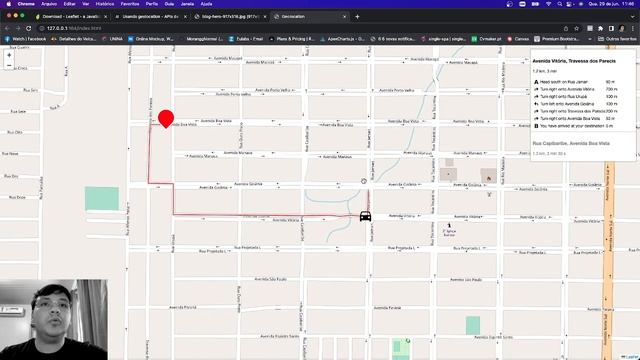Open the Premium Bootstrap bookmark
The height and width of the screenshot is (360, 640).
557,39
